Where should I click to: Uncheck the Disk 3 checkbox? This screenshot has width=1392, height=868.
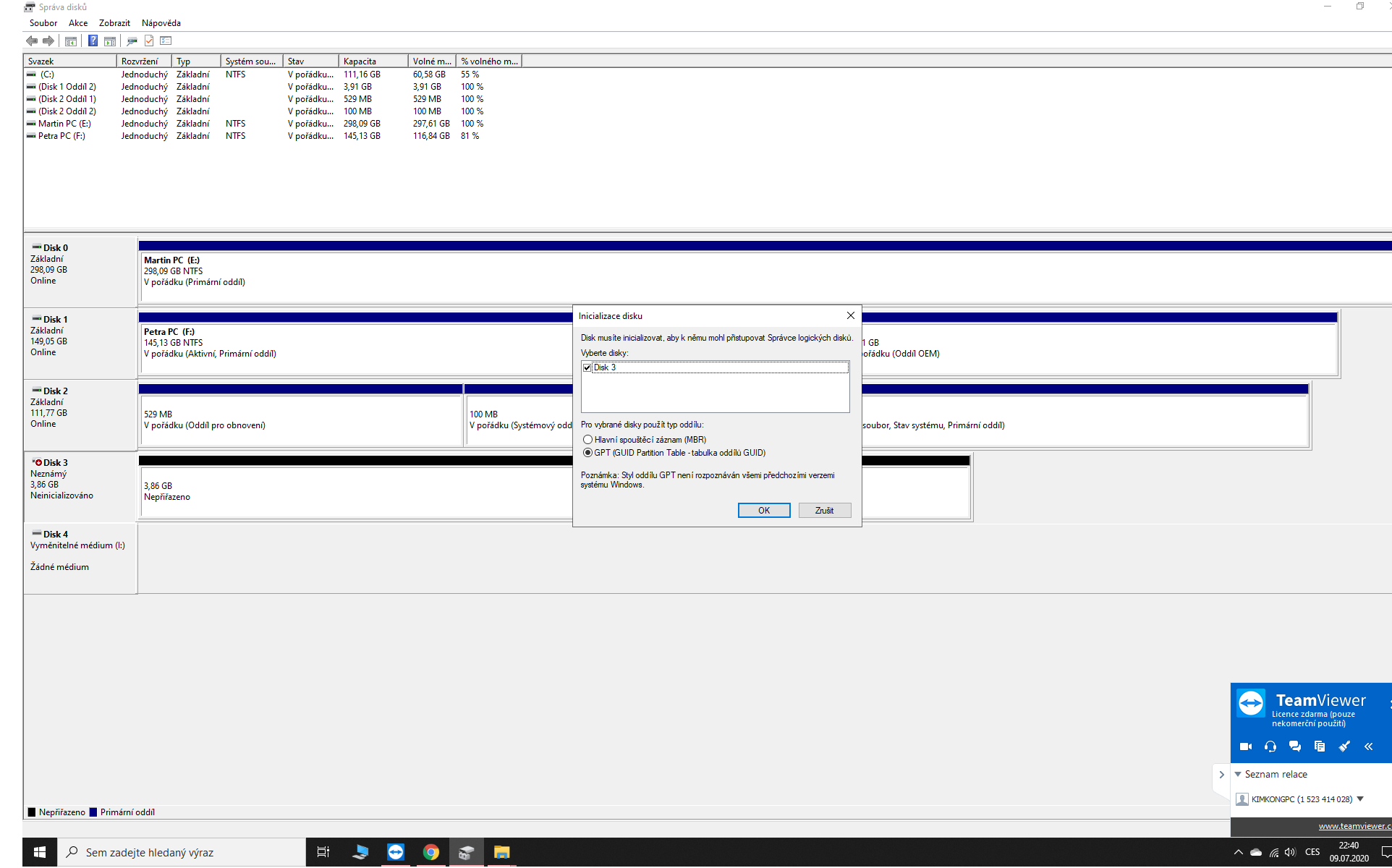click(x=587, y=367)
